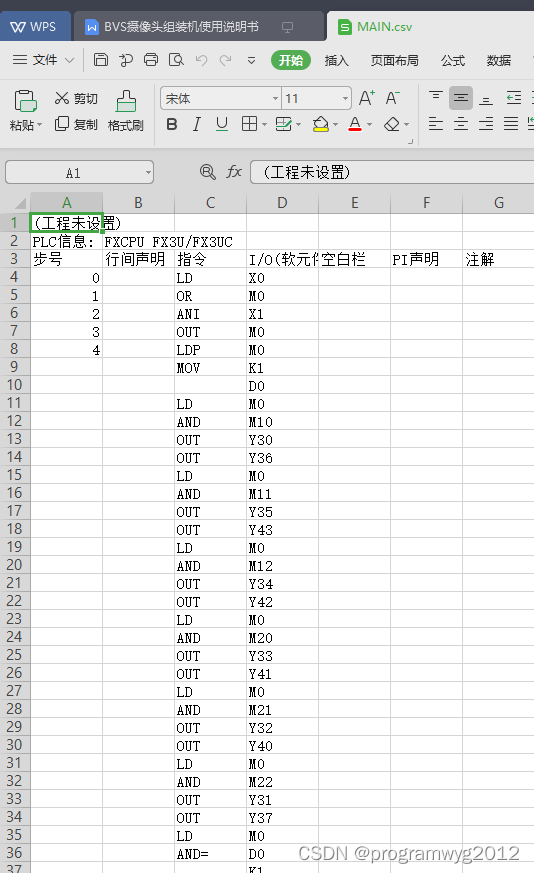The image size is (534, 873).
Task: Toggle Italic formatting
Action: click(x=197, y=124)
